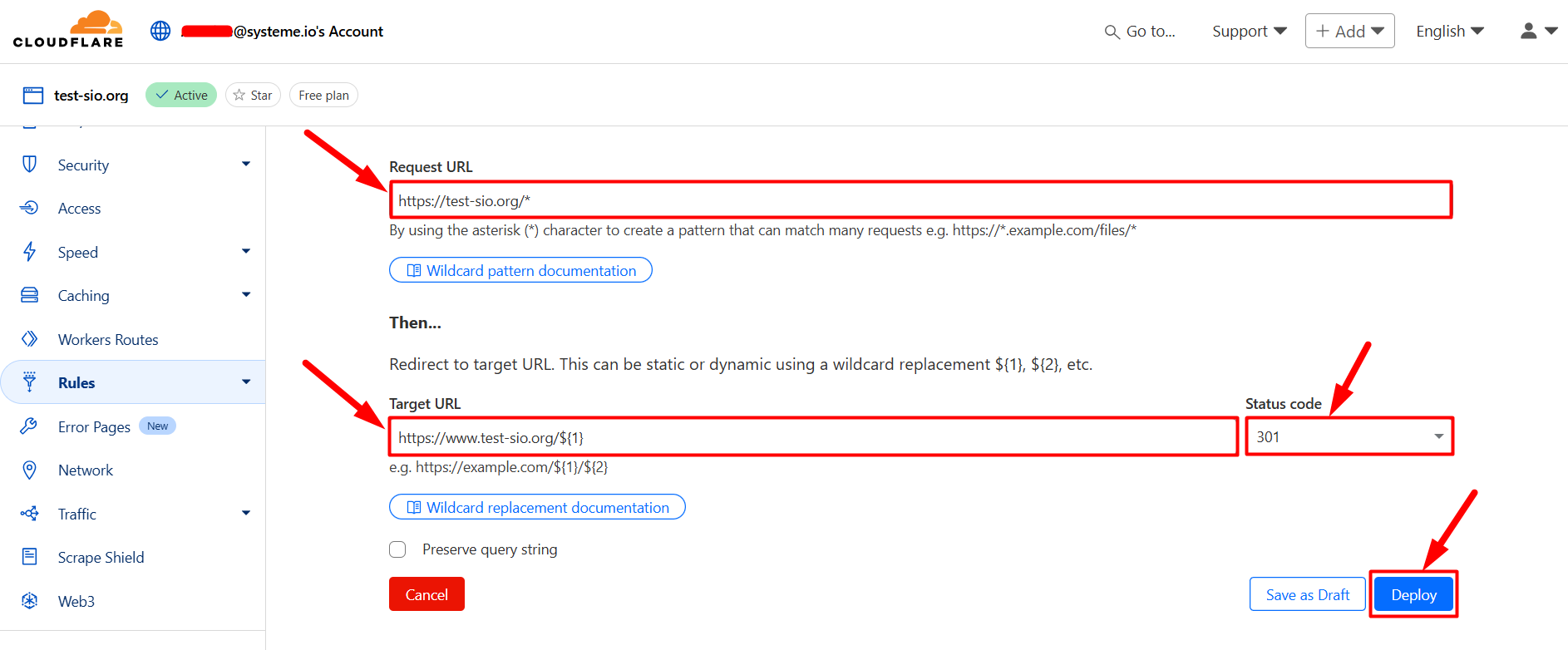Click the red Cancel button

point(427,594)
